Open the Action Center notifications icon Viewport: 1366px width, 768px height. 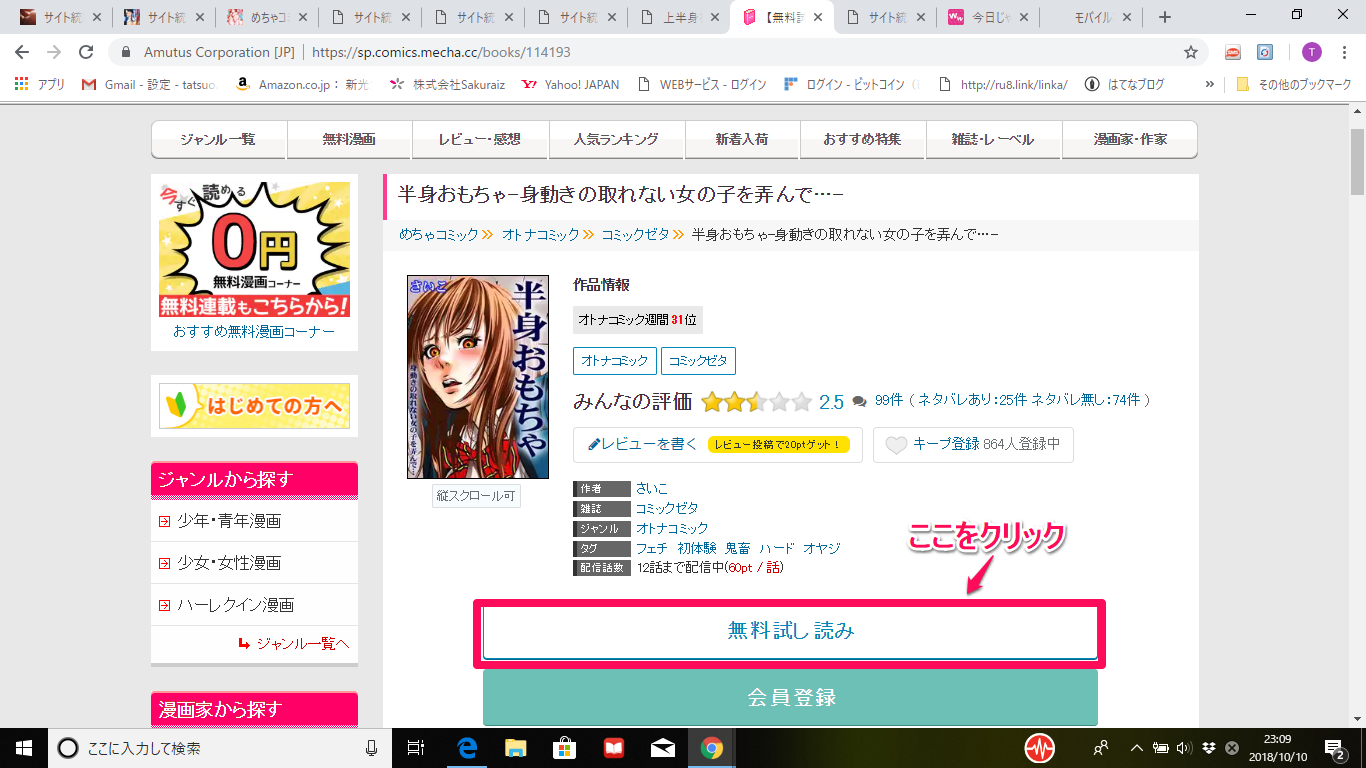(1334, 748)
